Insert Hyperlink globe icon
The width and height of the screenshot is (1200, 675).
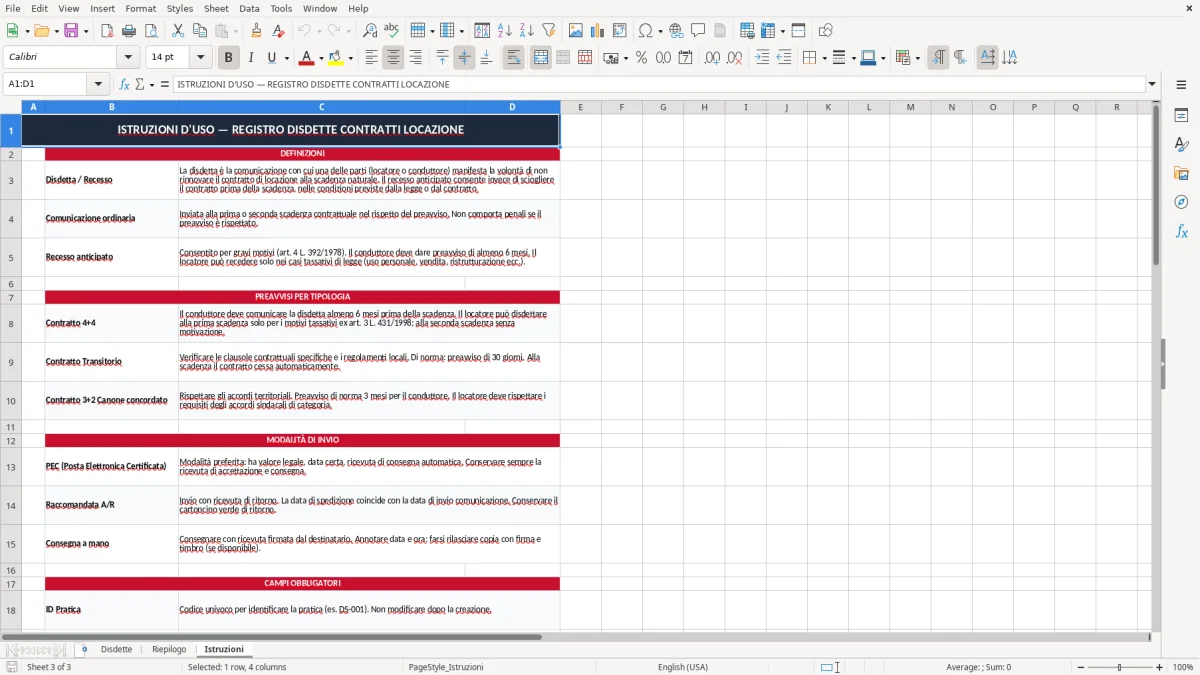click(x=676, y=31)
